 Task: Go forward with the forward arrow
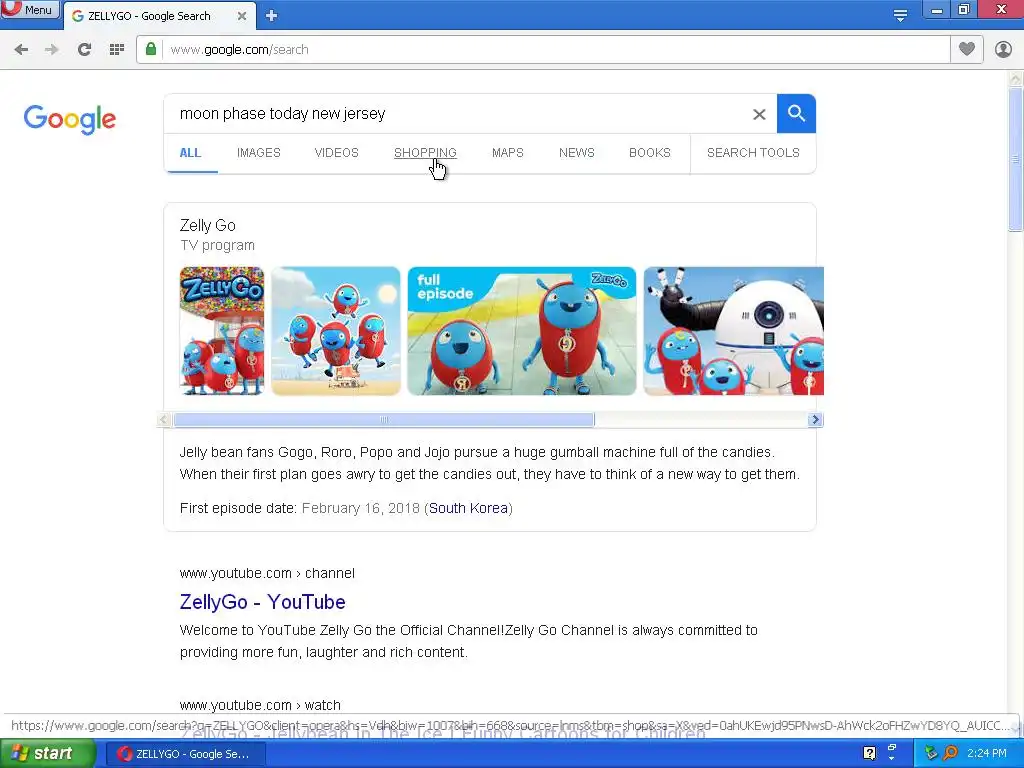click(x=52, y=50)
